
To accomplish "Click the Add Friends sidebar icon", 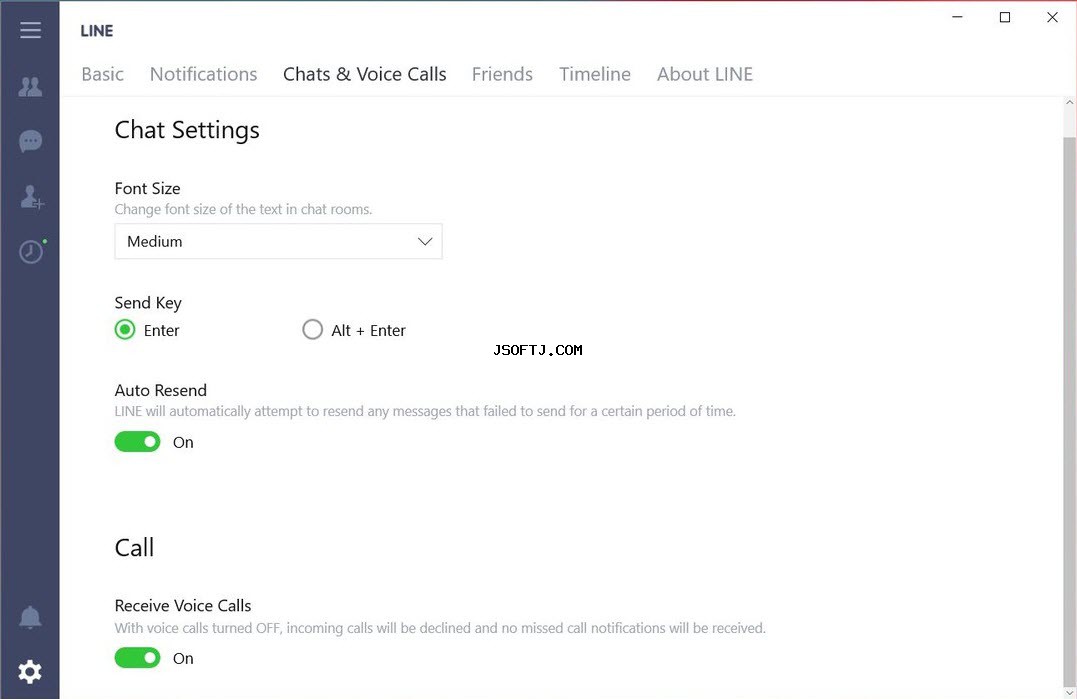I will click(x=31, y=197).
